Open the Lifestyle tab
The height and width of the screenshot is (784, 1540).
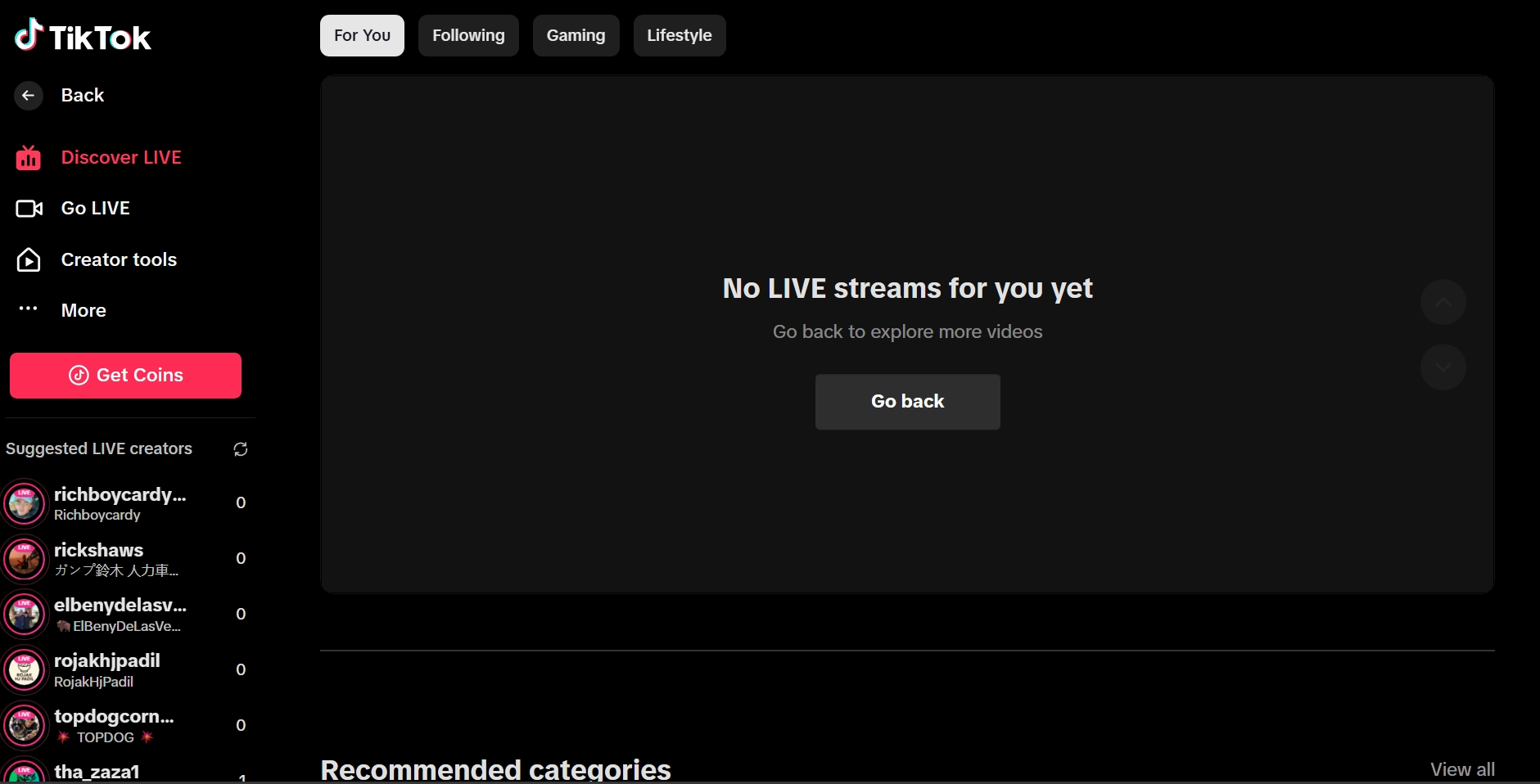pos(679,35)
